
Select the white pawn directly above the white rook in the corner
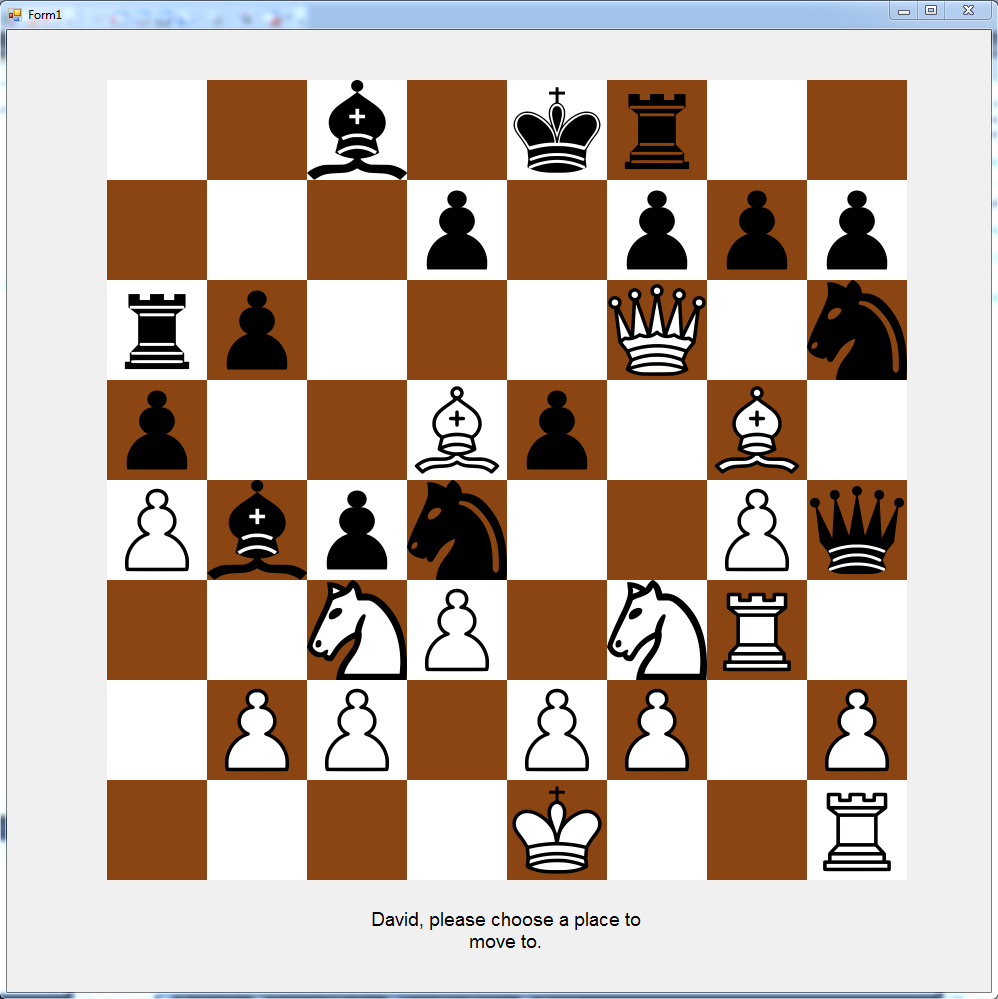coord(857,730)
